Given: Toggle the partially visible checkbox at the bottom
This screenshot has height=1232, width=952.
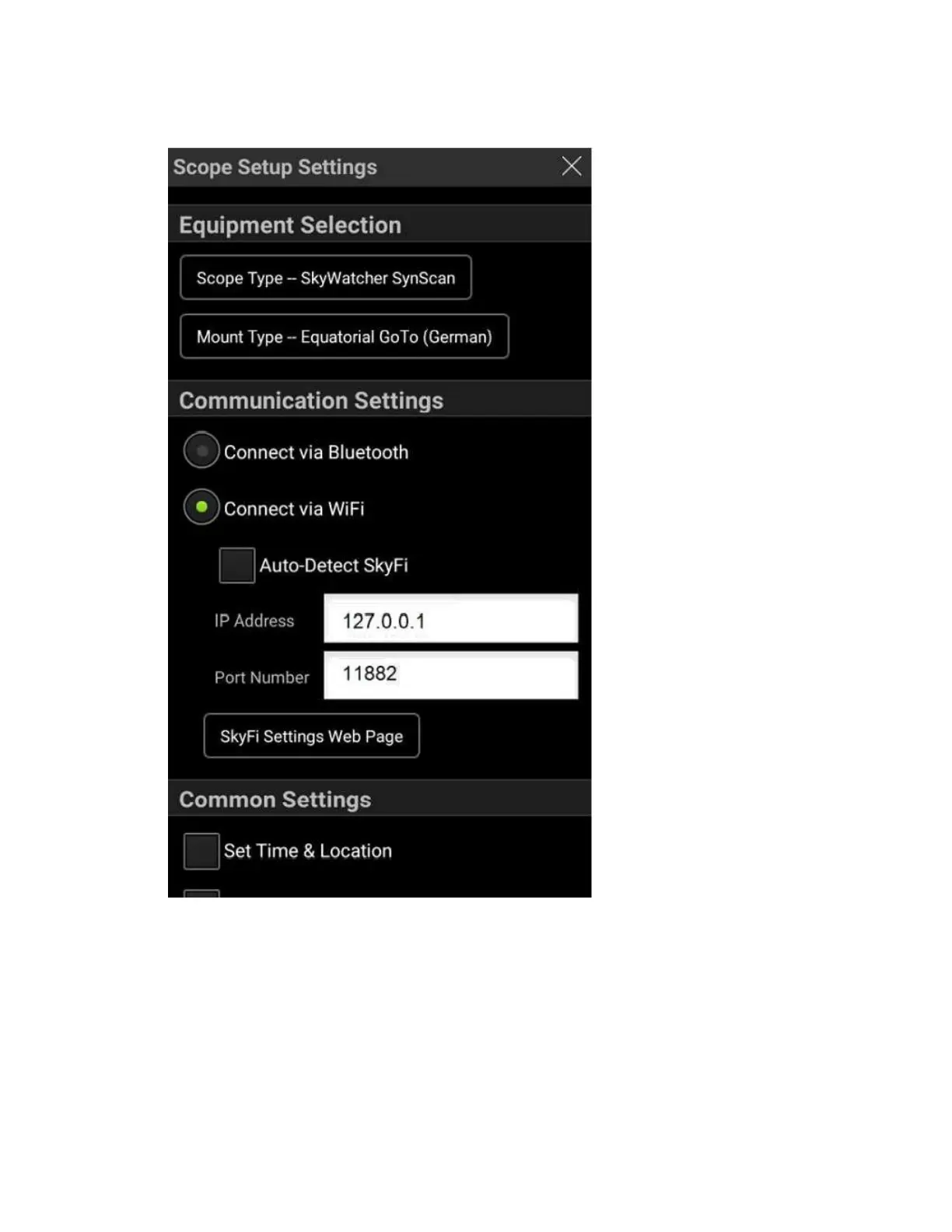Looking at the screenshot, I should [201, 894].
